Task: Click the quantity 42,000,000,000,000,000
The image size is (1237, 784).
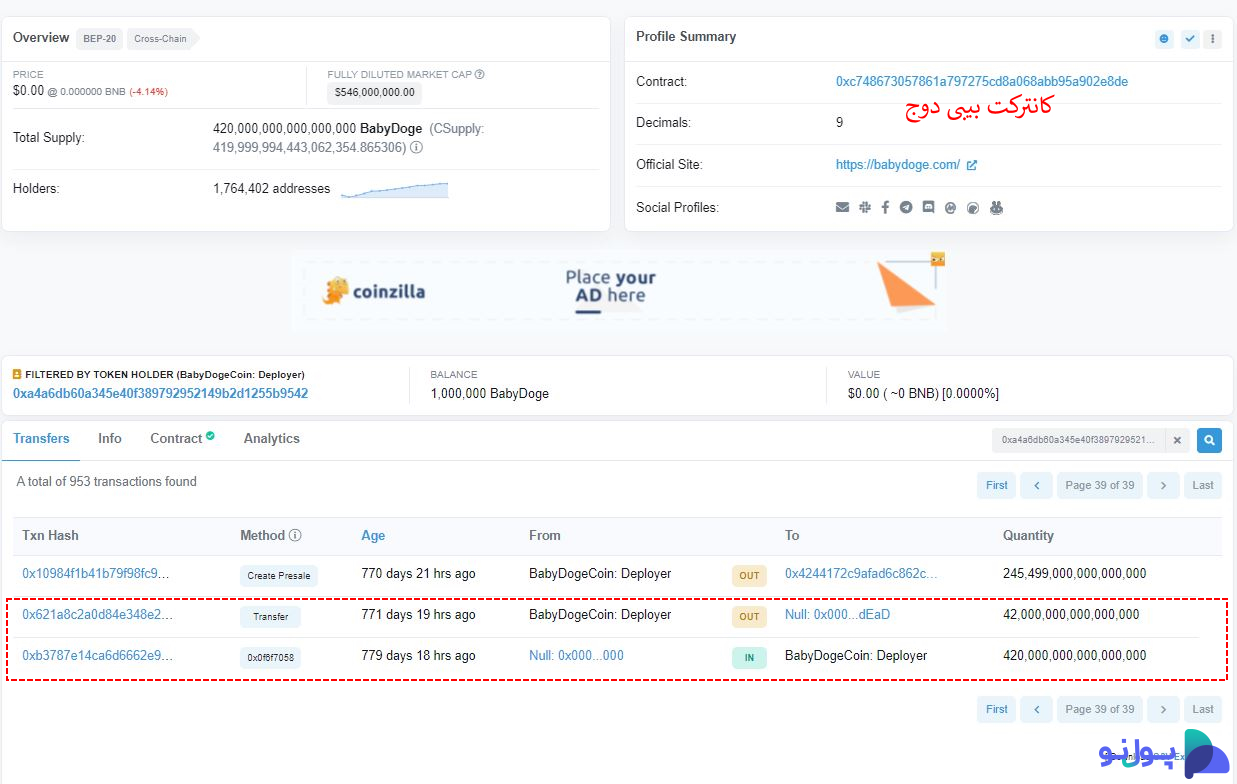Action: [1071, 615]
